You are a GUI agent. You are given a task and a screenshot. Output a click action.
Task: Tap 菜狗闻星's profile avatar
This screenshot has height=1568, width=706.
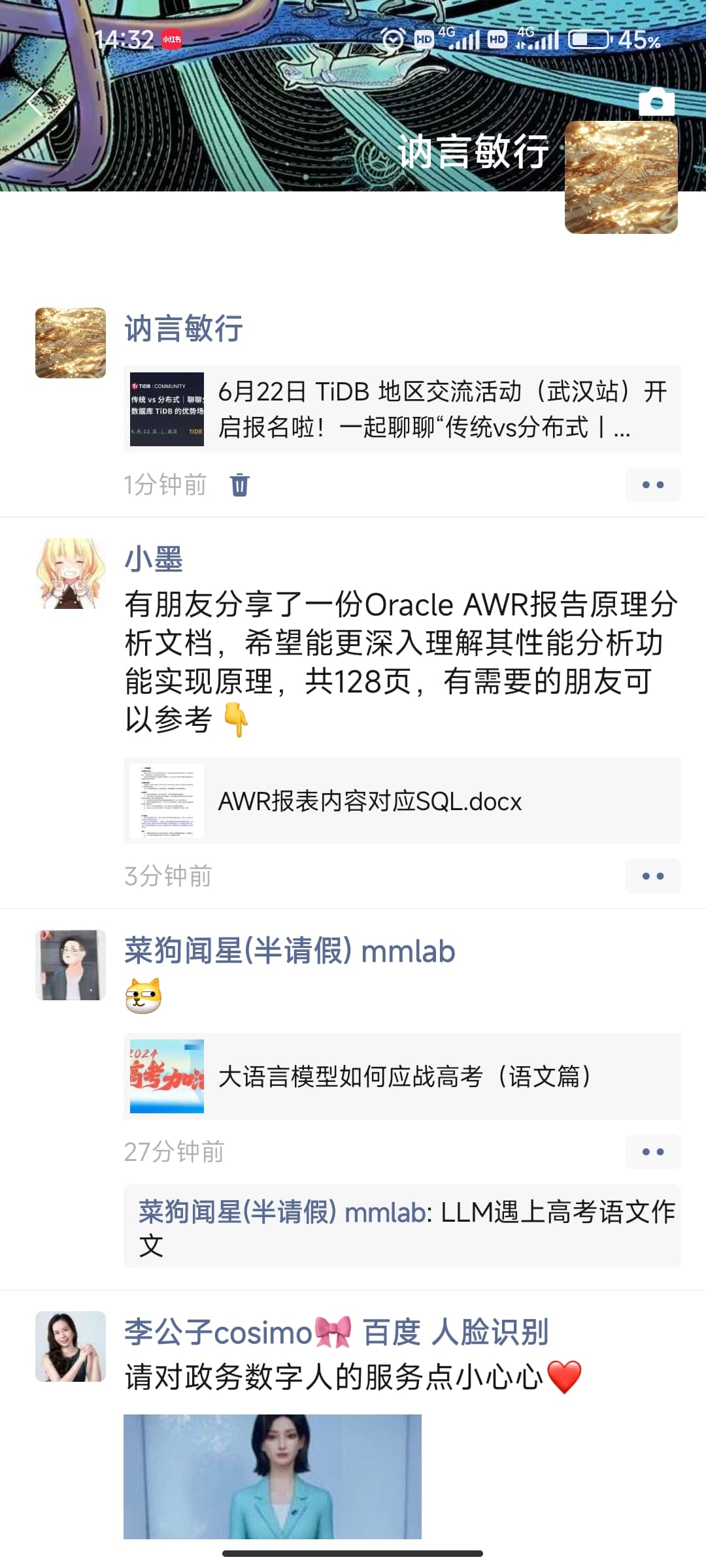point(71,965)
